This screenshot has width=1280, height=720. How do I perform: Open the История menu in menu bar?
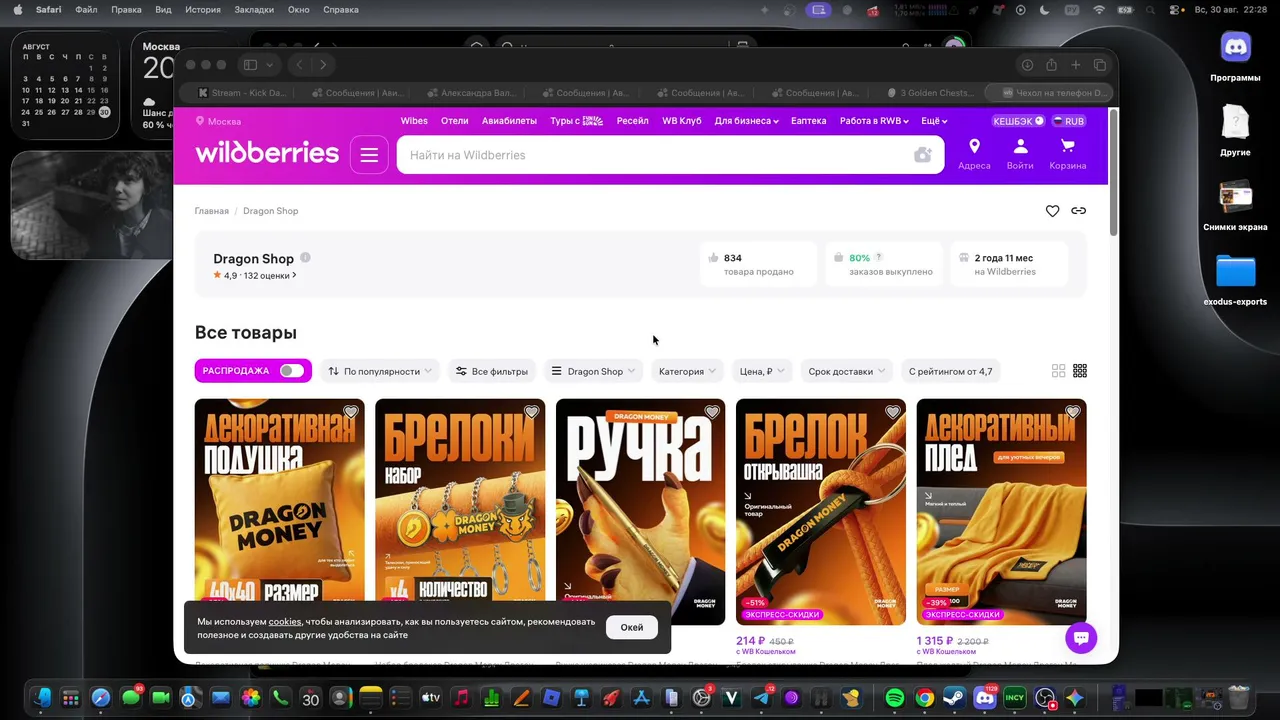coord(203,10)
